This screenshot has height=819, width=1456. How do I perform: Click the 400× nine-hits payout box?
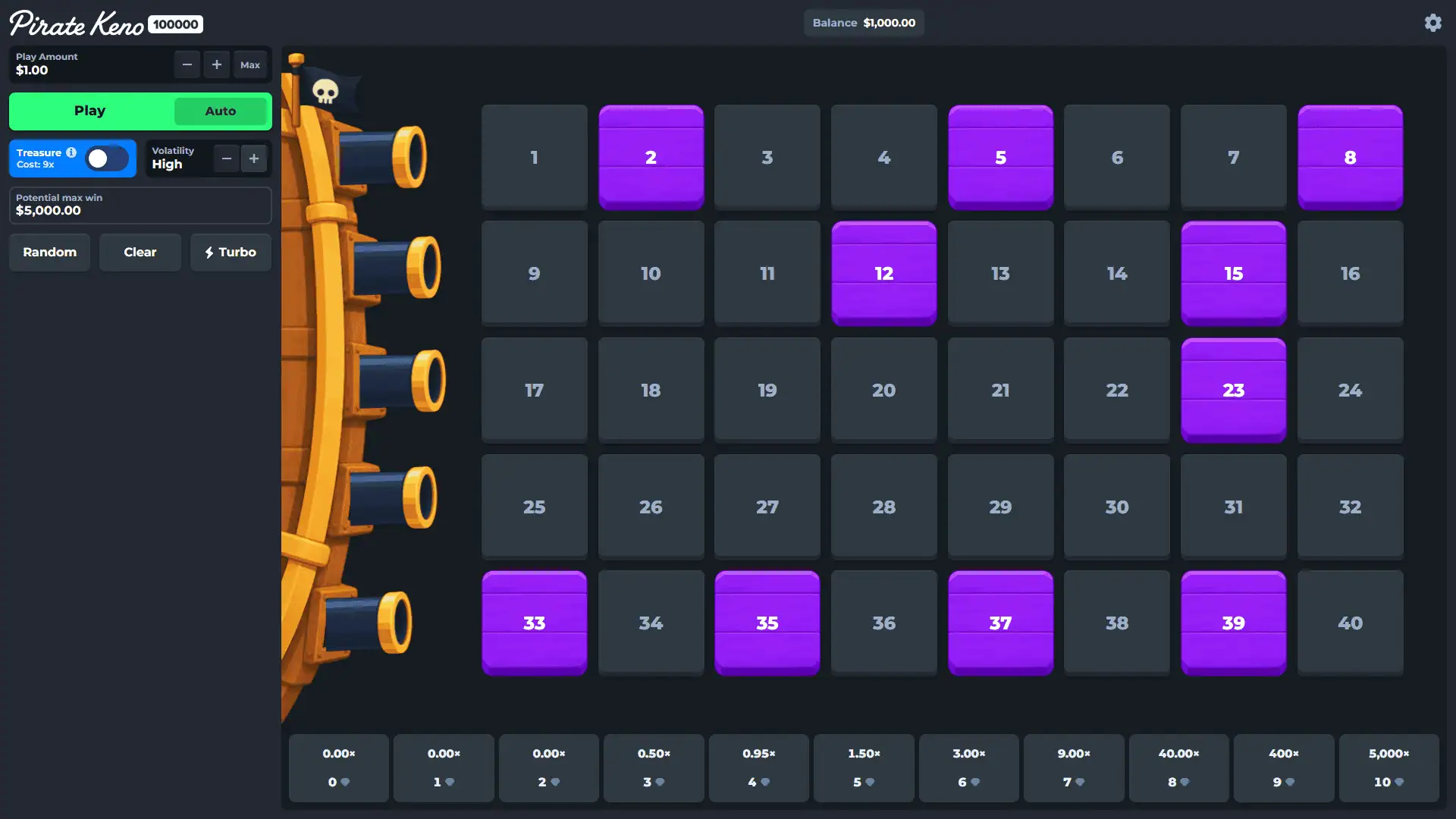1283,768
